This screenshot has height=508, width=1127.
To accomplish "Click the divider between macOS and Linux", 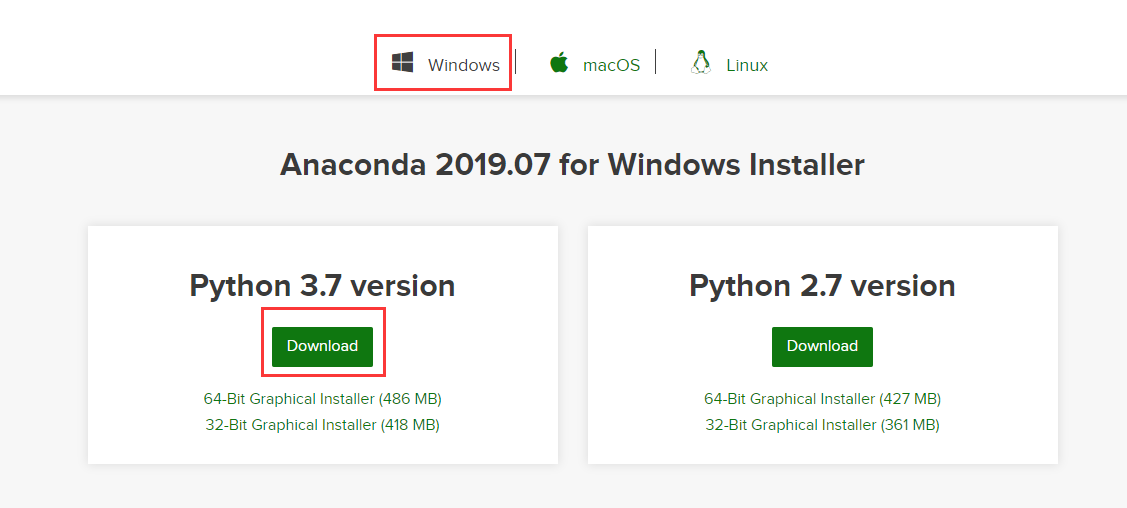I will coord(656,62).
